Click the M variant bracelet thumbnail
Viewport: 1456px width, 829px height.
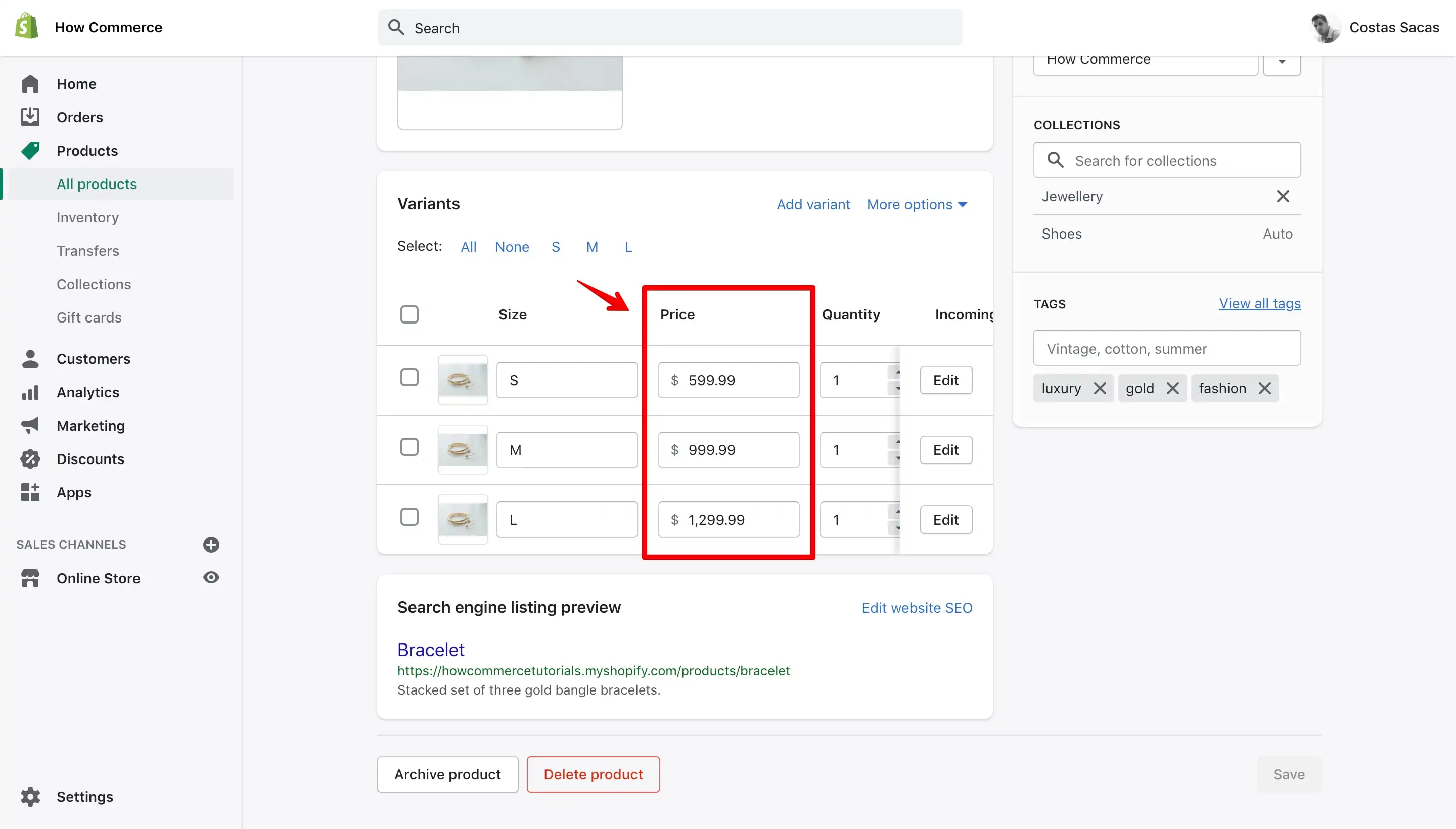coord(463,450)
